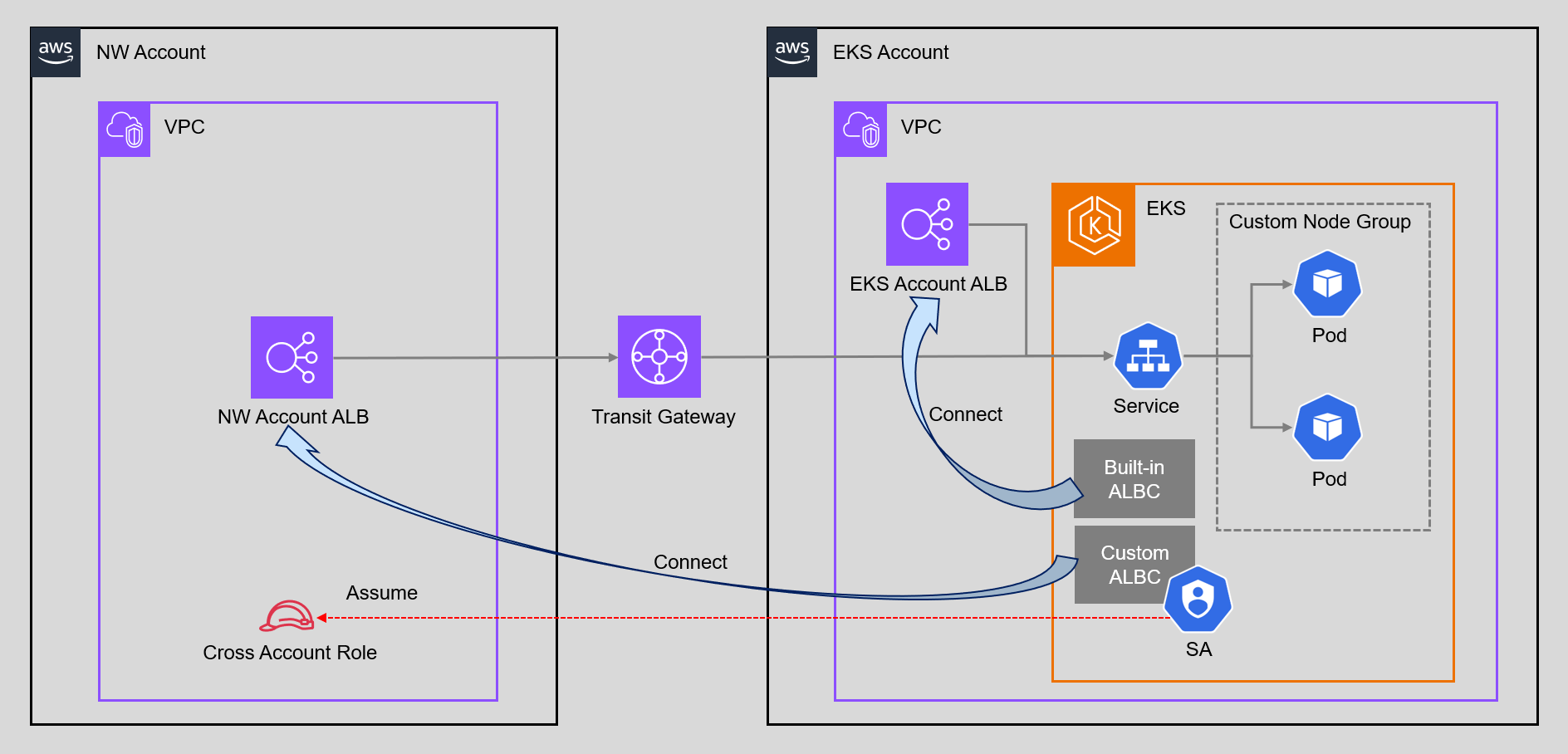Click the 'NW Account' title text
This screenshot has height=754, width=1568.
[x=151, y=52]
